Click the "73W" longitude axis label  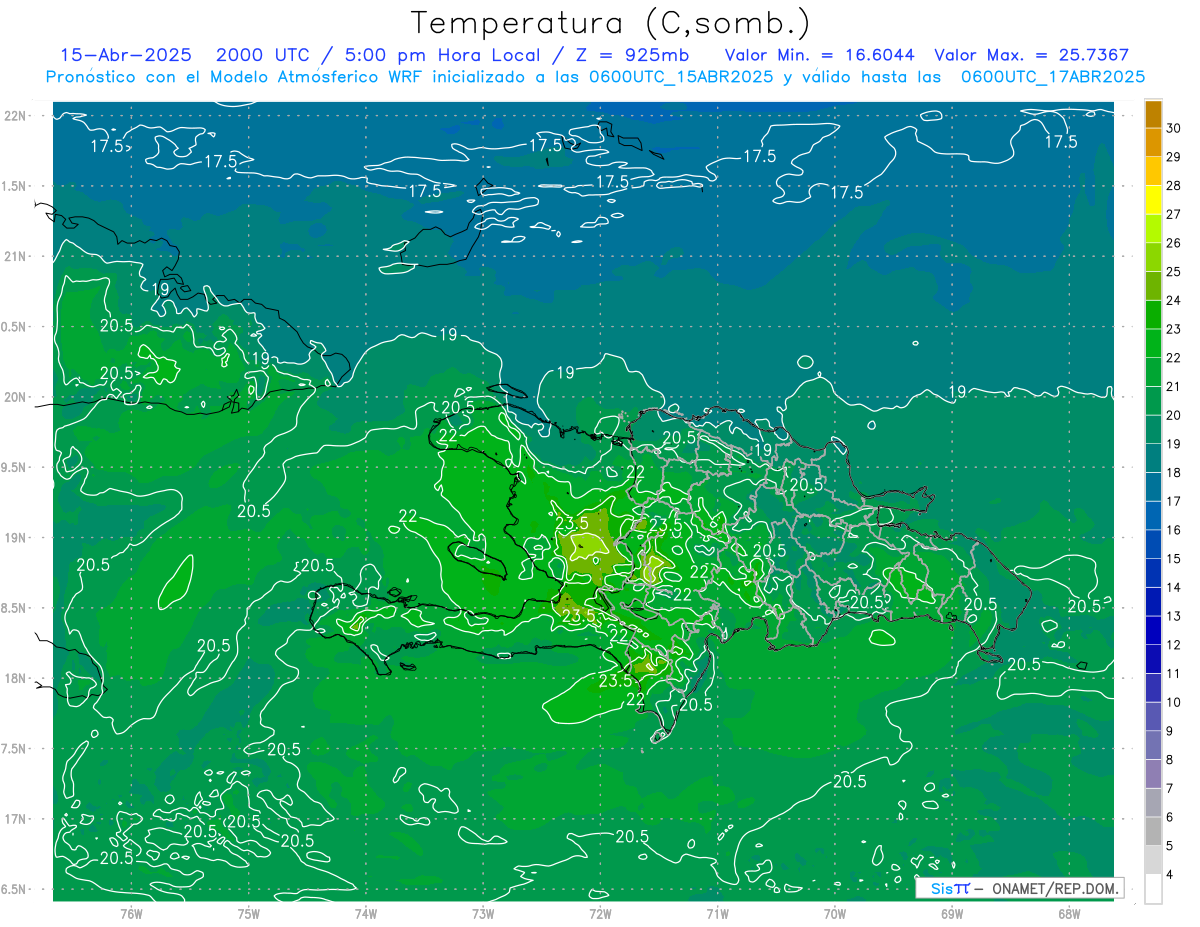tap(483, 914)
